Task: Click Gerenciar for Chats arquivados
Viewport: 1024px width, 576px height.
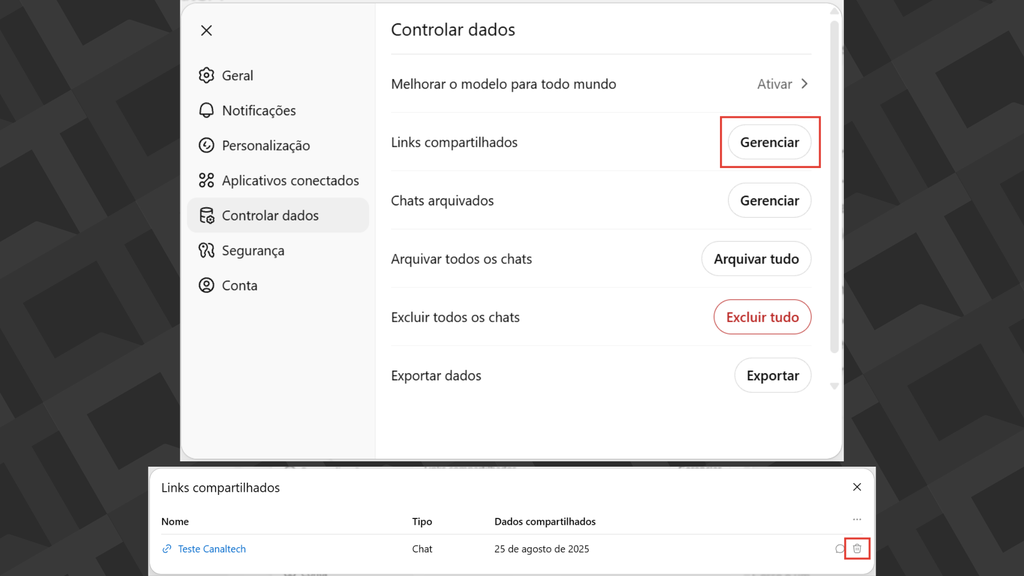Action: [x=770, y=200]
